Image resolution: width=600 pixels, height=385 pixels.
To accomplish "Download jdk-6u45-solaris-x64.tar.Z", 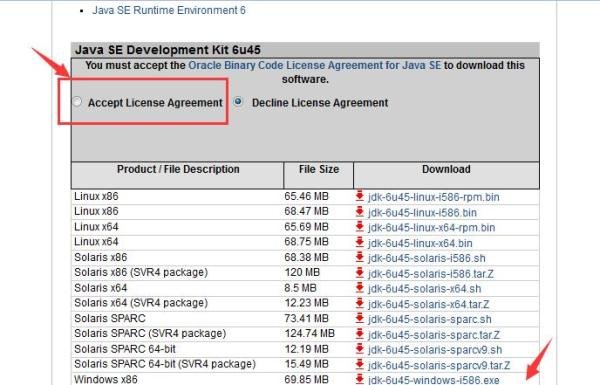I will (x=429, y=304).
